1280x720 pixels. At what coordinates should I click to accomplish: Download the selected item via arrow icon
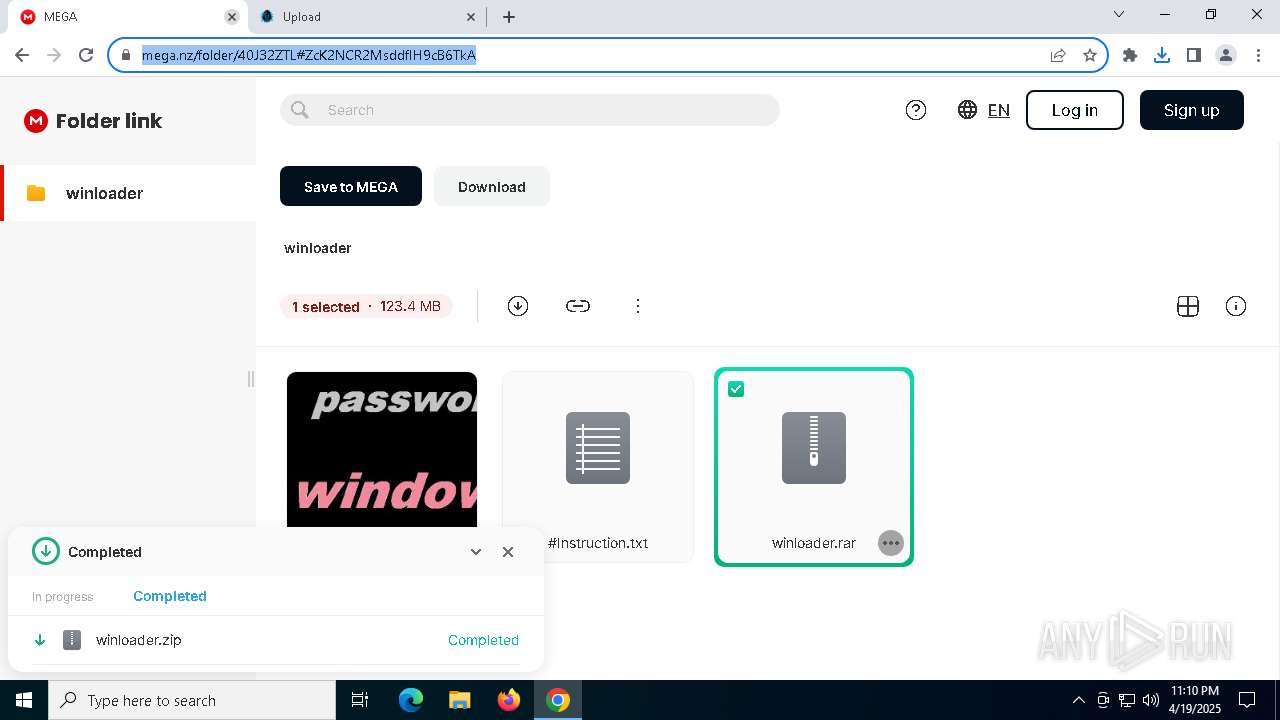click(x=518, y=306)
